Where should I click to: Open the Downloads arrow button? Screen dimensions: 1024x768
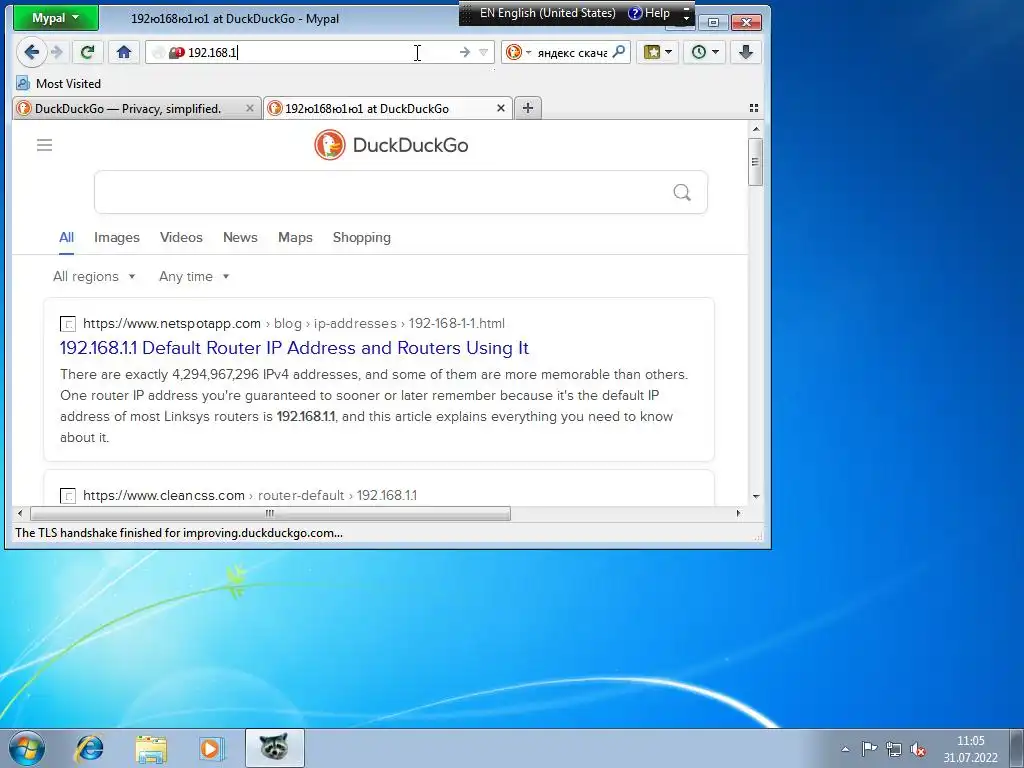[x=746, y=52]
